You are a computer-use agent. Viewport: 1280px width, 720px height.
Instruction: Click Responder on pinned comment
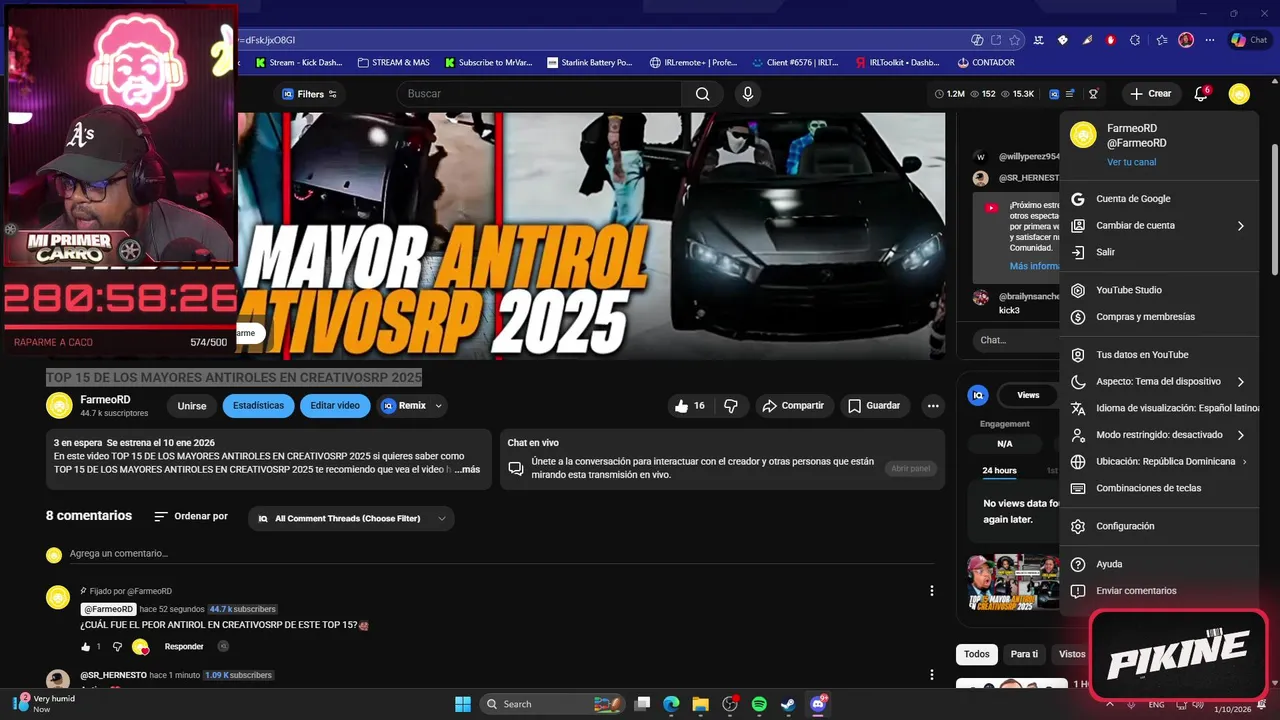[184, 647]
